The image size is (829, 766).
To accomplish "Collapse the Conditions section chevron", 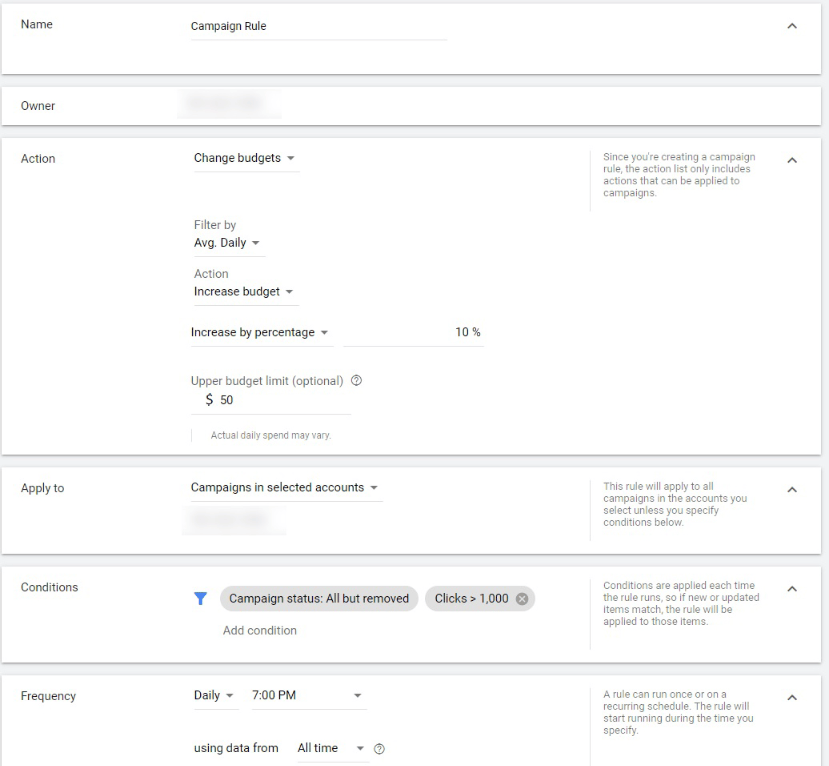I will pyautogui.click(x=792, y=589).
